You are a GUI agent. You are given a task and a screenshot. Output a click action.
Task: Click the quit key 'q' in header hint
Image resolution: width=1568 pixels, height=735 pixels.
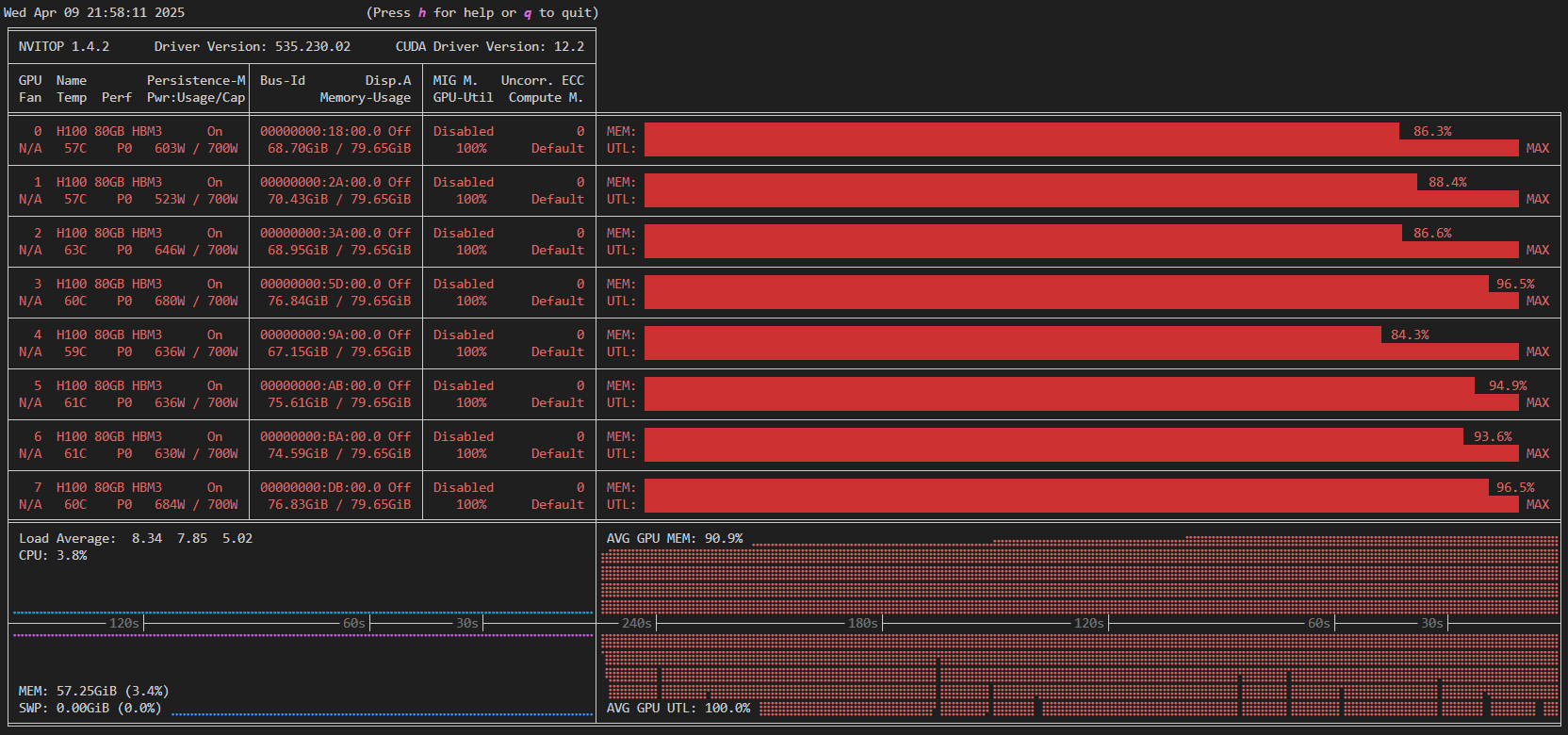[x=528, y=12]
